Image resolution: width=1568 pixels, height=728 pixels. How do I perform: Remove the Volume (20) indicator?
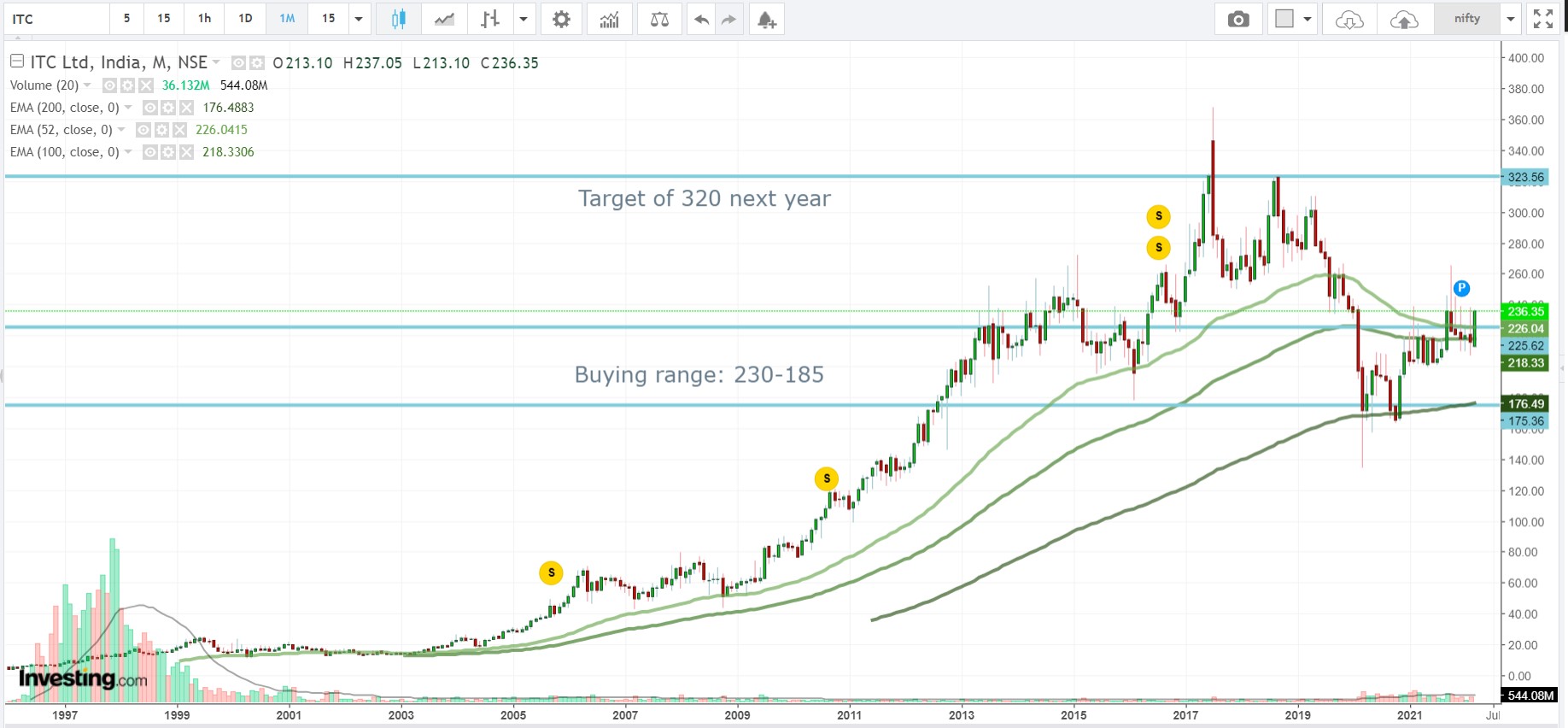pos(146,85)
